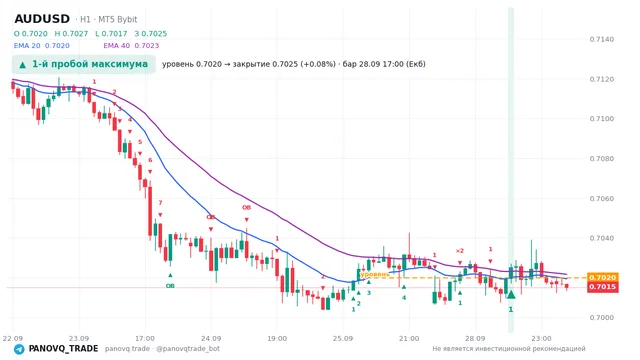Image resolution: width=640 pixels, height=360 pixels.
Task: Click the 23:00 time axis label
Action: (x=541, y=338)
